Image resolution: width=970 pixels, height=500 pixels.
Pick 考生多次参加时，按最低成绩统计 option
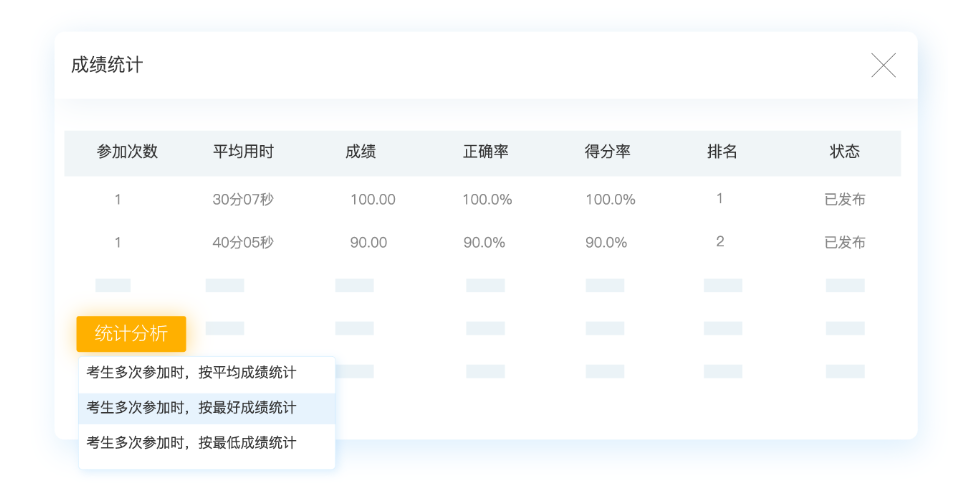pyautogui.click(x=192, y=443)
